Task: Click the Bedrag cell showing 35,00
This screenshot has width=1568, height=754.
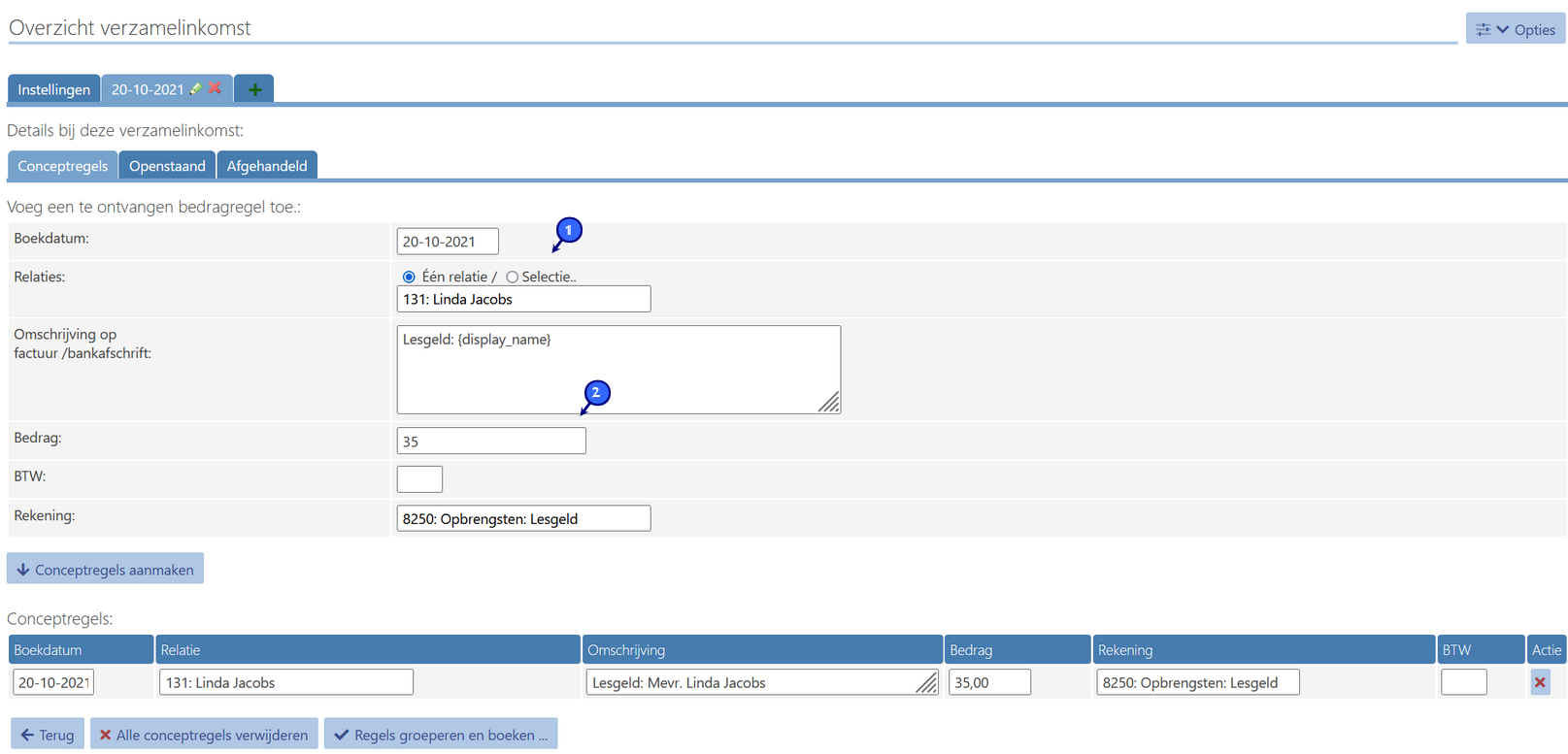Action: coord(989,682)
